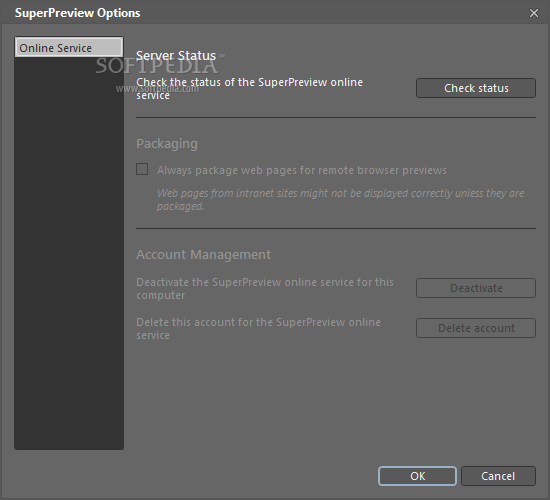Click the Server Status heading

pyautogui.click(x=176, y=56)
